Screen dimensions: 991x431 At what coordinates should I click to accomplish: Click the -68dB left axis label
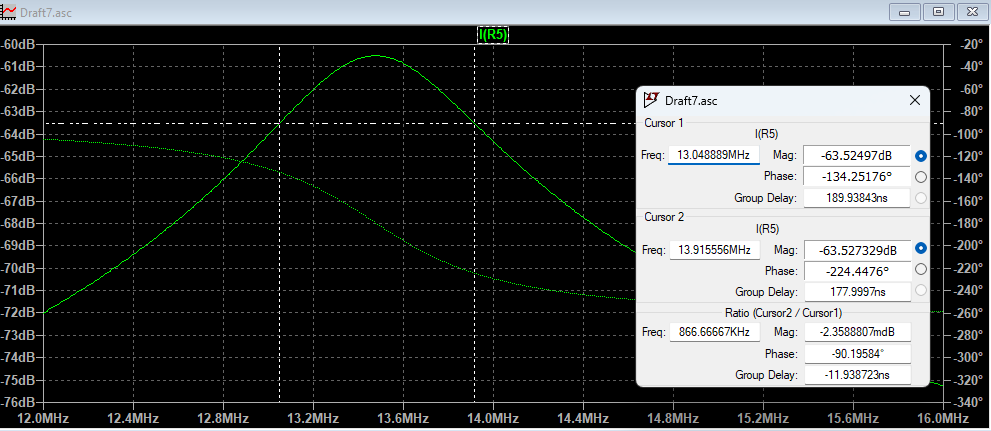click(x=18, y=224)
